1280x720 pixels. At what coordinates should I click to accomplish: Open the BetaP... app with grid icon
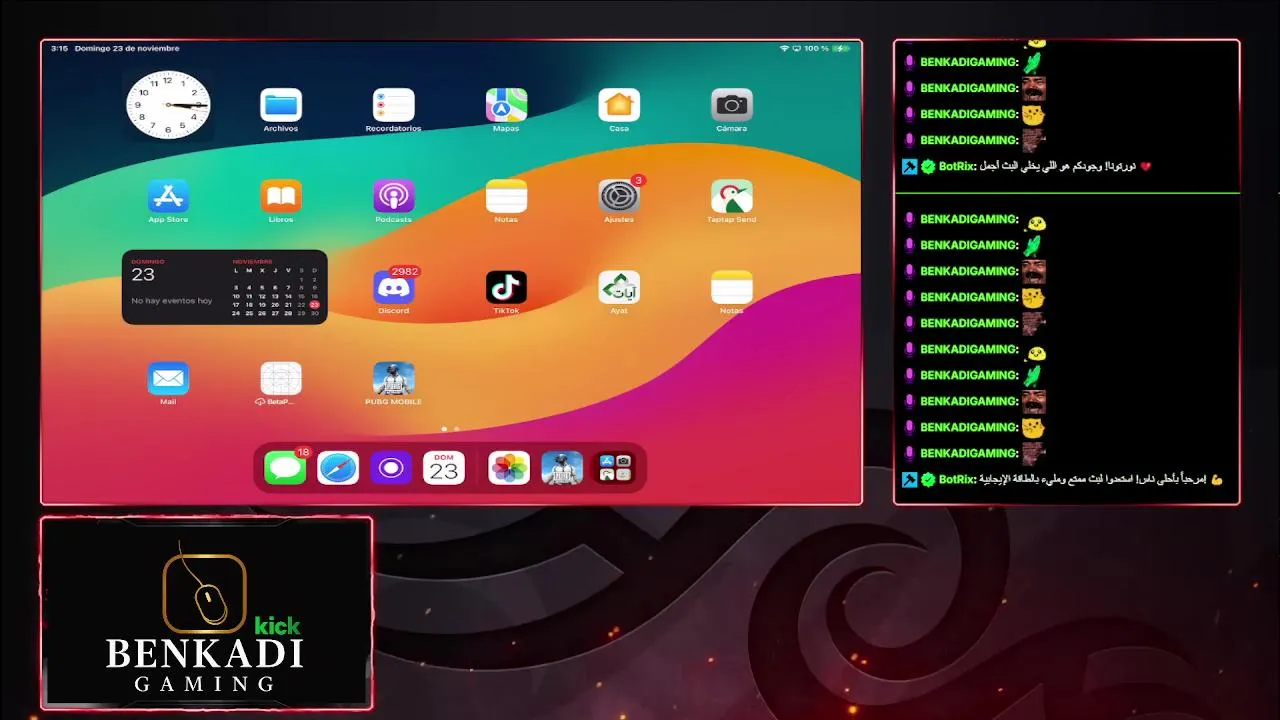click(x=281, y=378)
